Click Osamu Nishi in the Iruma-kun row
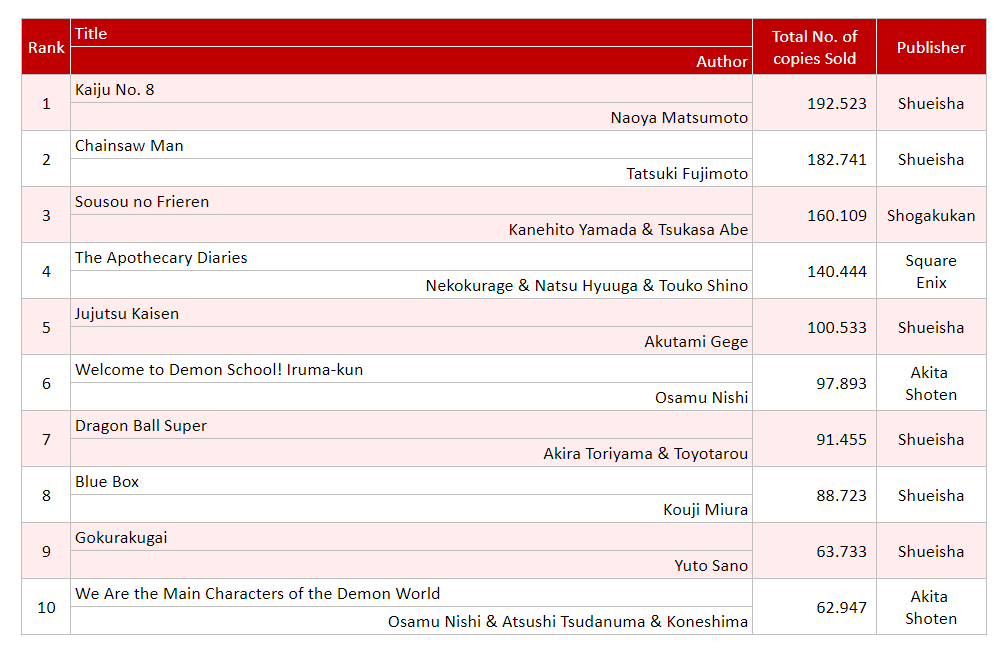 click(x=701, y=398)
